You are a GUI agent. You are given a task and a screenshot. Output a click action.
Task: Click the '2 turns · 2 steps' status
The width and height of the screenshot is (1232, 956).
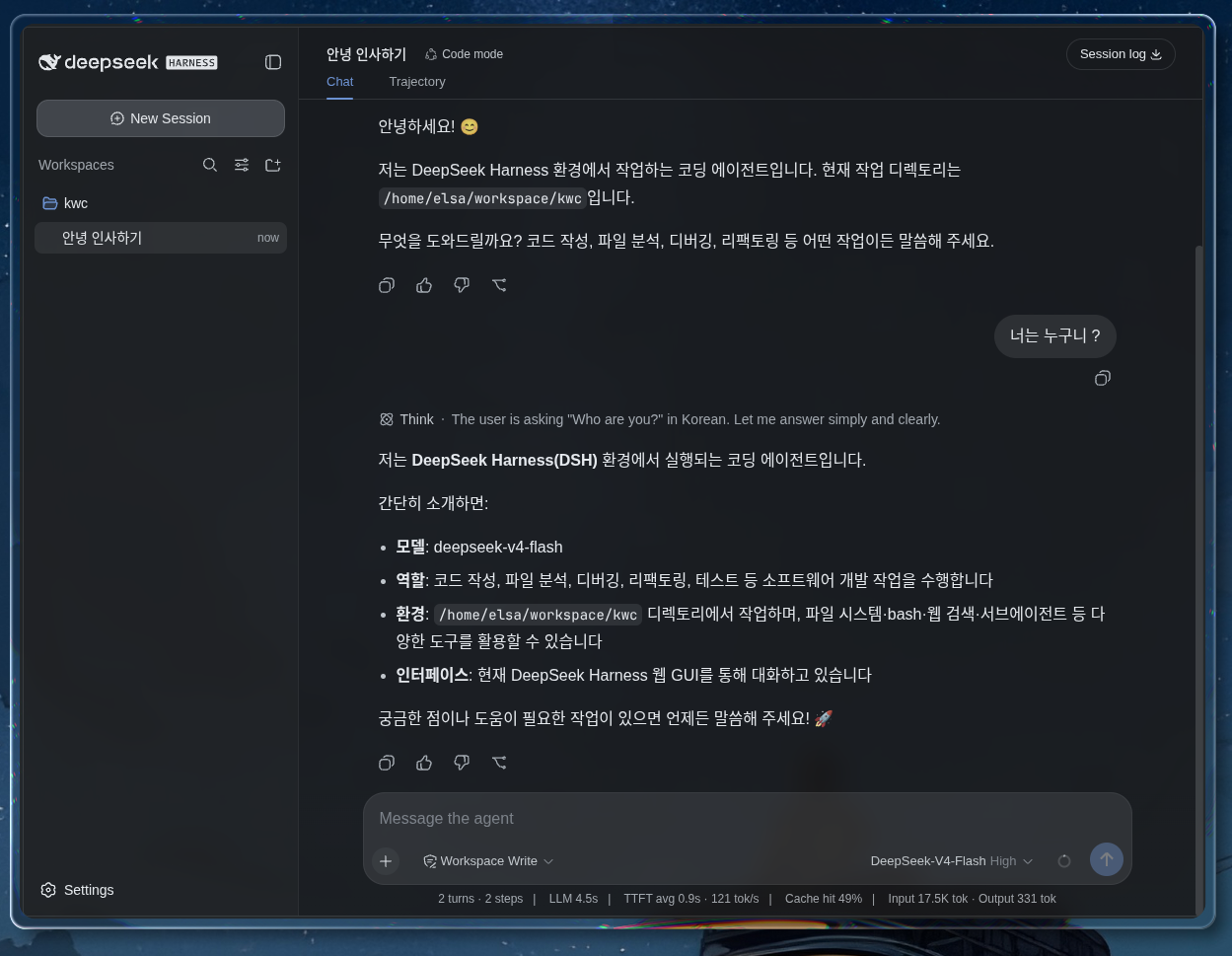pyautogui.click(x=480, y=899)
